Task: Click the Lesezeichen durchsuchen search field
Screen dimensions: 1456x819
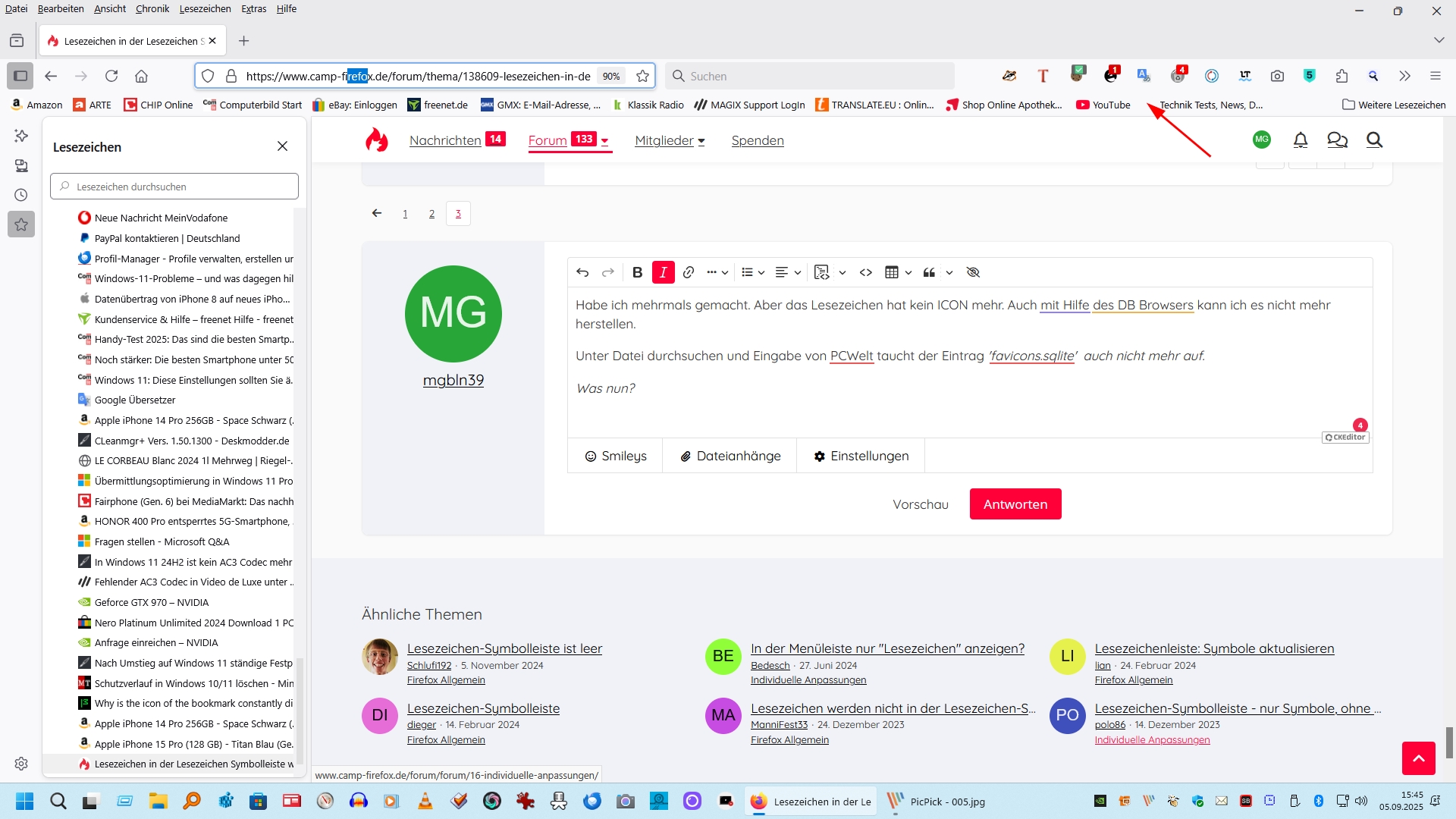Action: coord(174,187)
